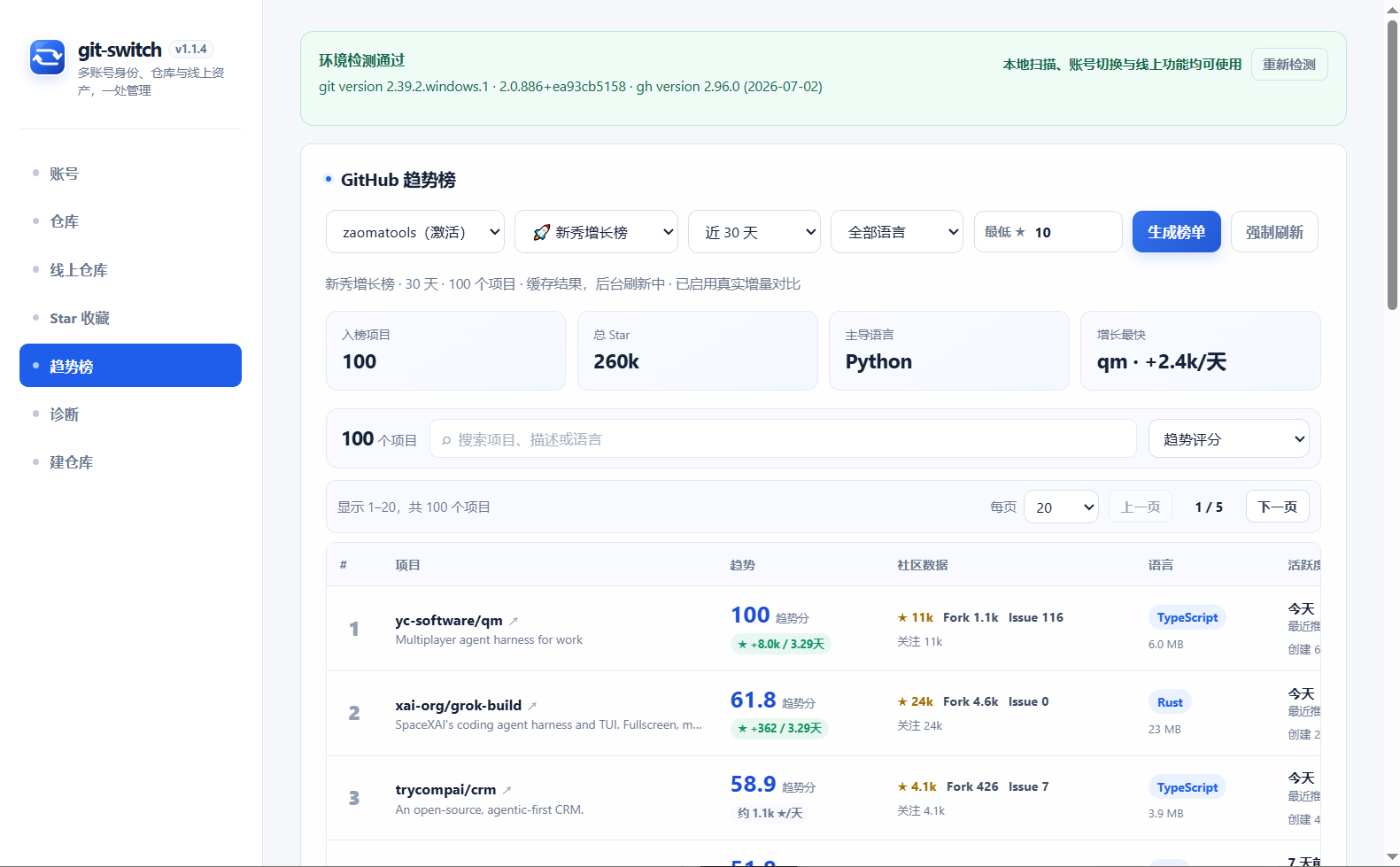
Task: Click the GitHub 趋势榜 section title
Action: point(398,180)
